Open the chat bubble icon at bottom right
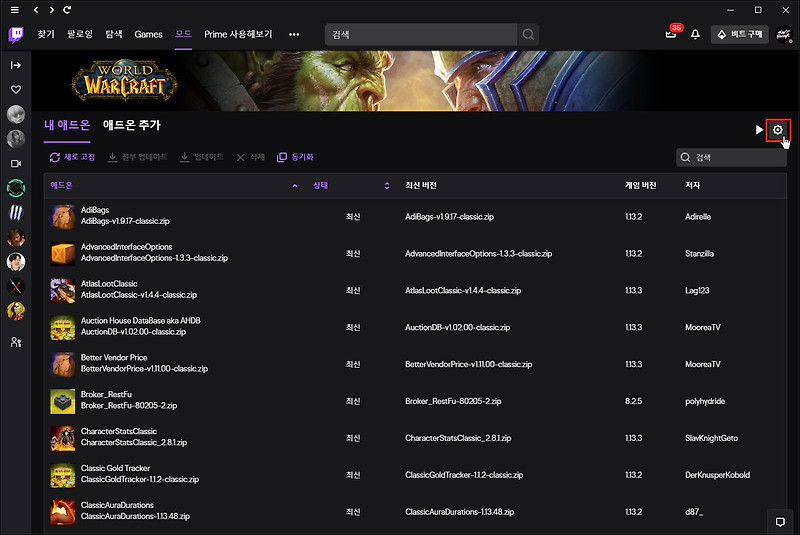Image resolution: width=800 pixels, height=535 pixels. coord(780,522)
